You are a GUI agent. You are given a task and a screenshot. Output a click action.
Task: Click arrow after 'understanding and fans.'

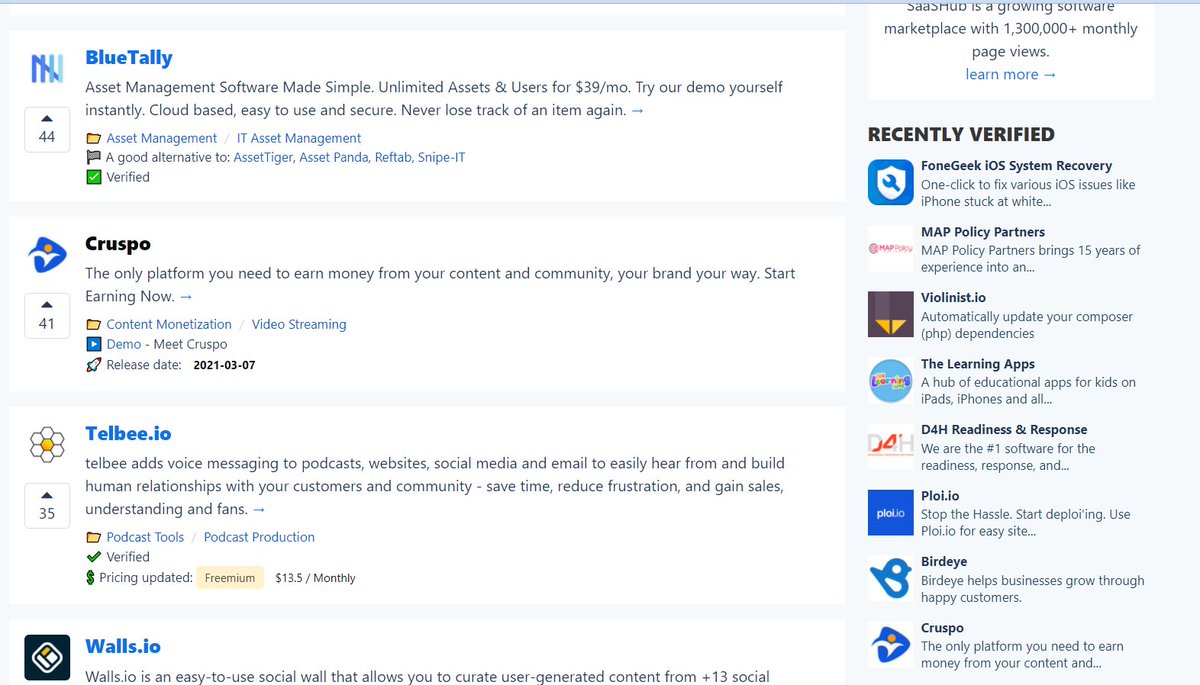(x=259, y=510)
